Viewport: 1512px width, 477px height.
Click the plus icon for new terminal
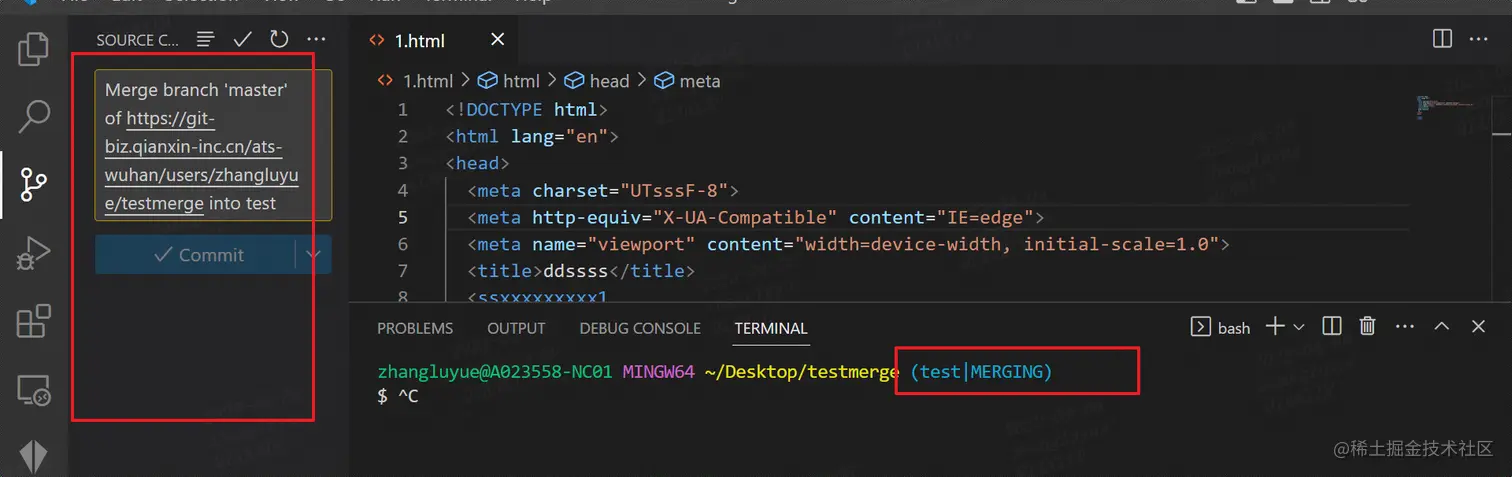point(1275,326)
